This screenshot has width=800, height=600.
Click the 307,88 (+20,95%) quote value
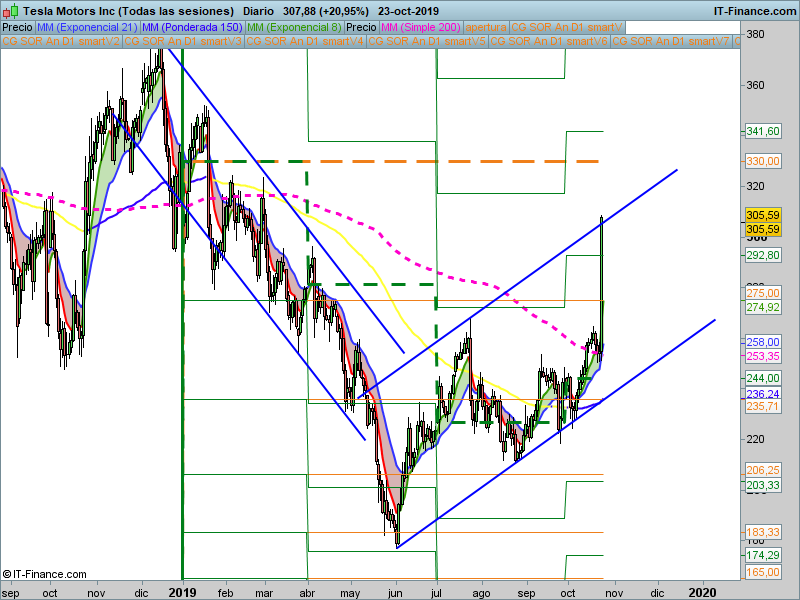(x=326, y=11)
